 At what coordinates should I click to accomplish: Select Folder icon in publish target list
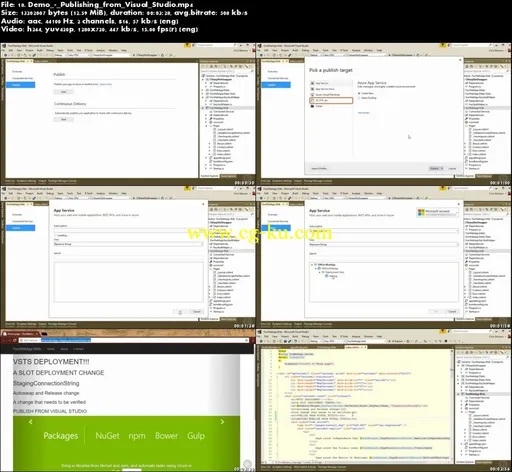(312, 106)
